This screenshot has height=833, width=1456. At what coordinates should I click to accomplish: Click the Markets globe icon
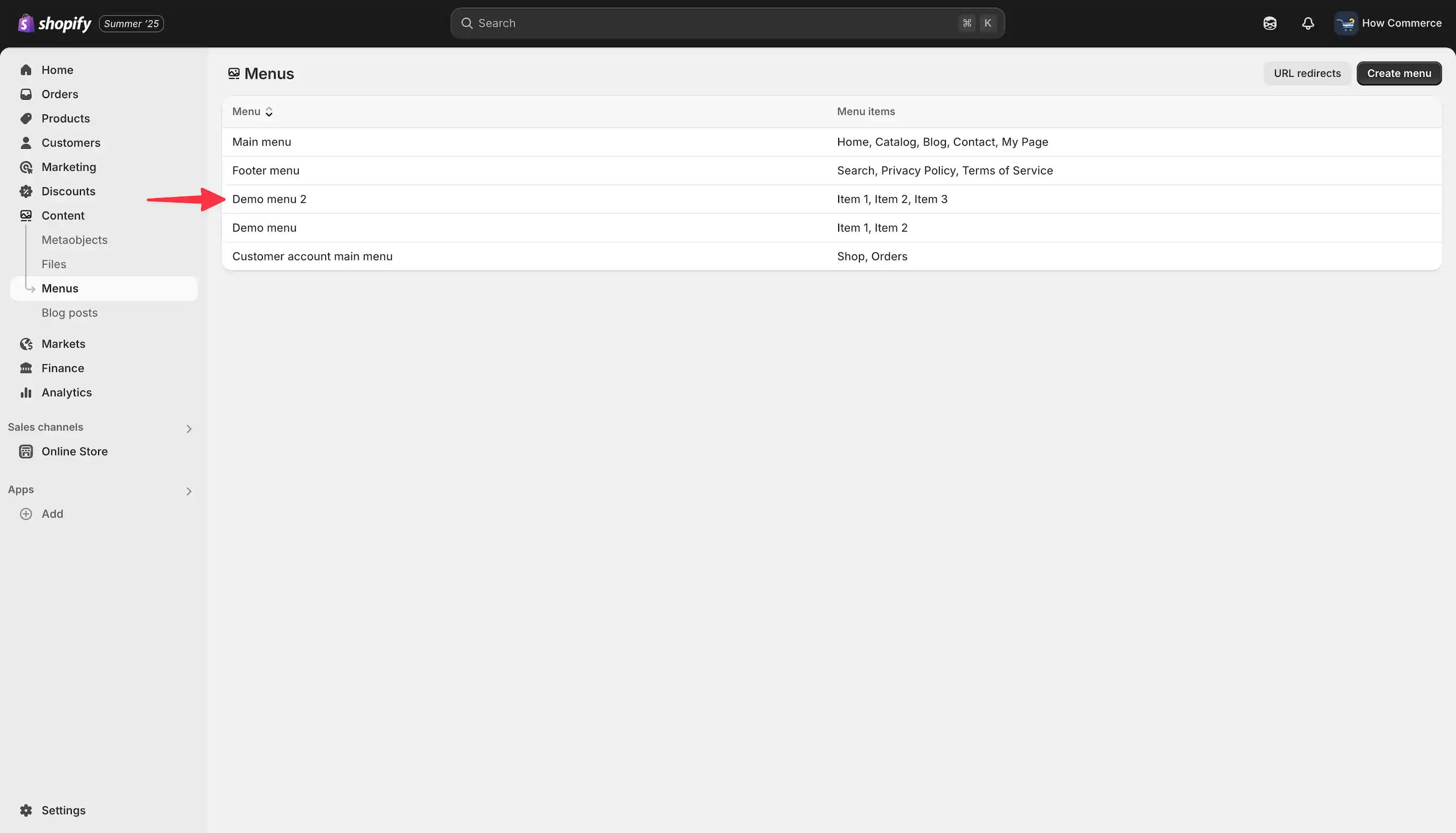pos(26,344)
